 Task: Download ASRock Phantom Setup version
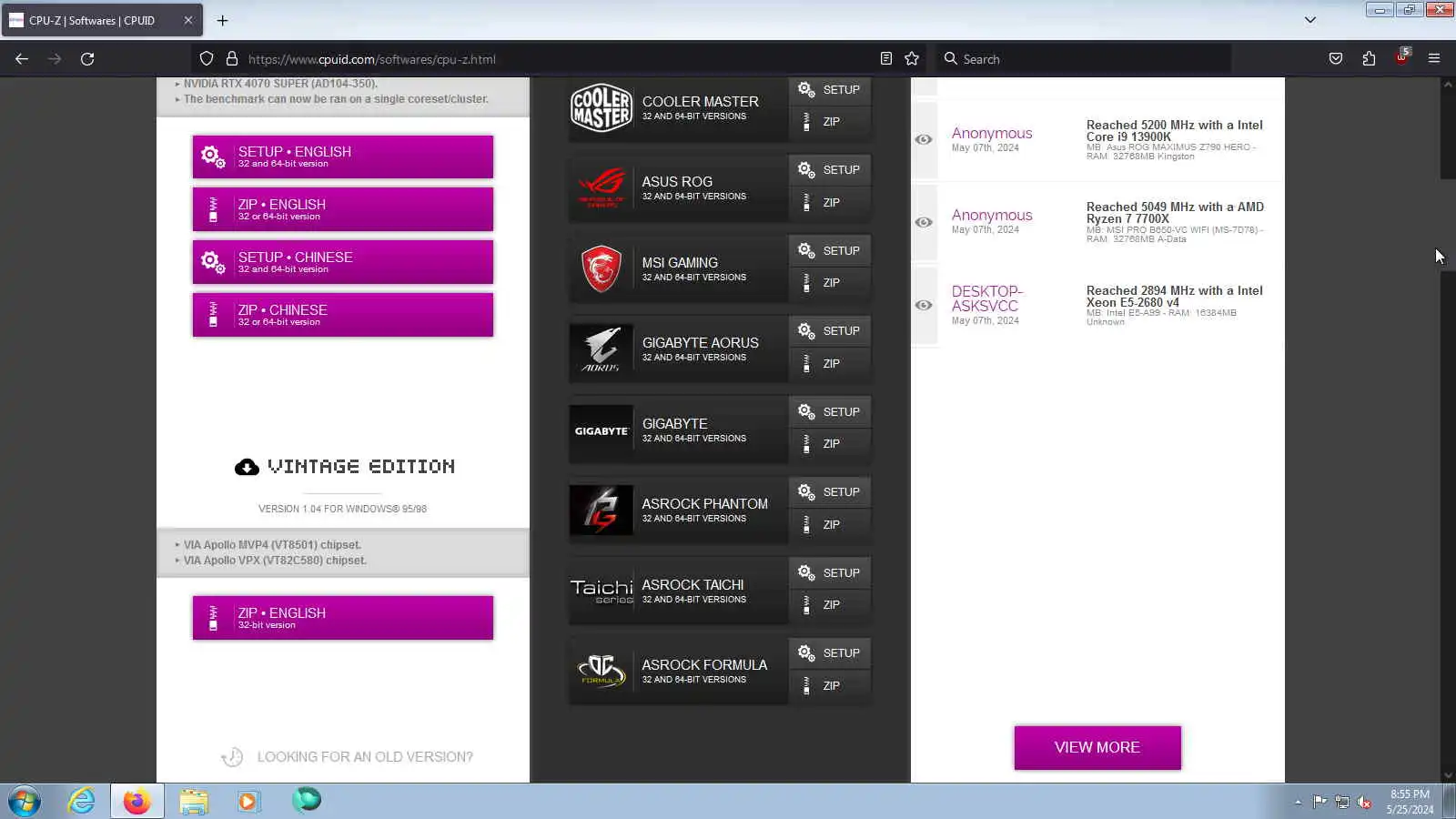click(x=830, y=492)
